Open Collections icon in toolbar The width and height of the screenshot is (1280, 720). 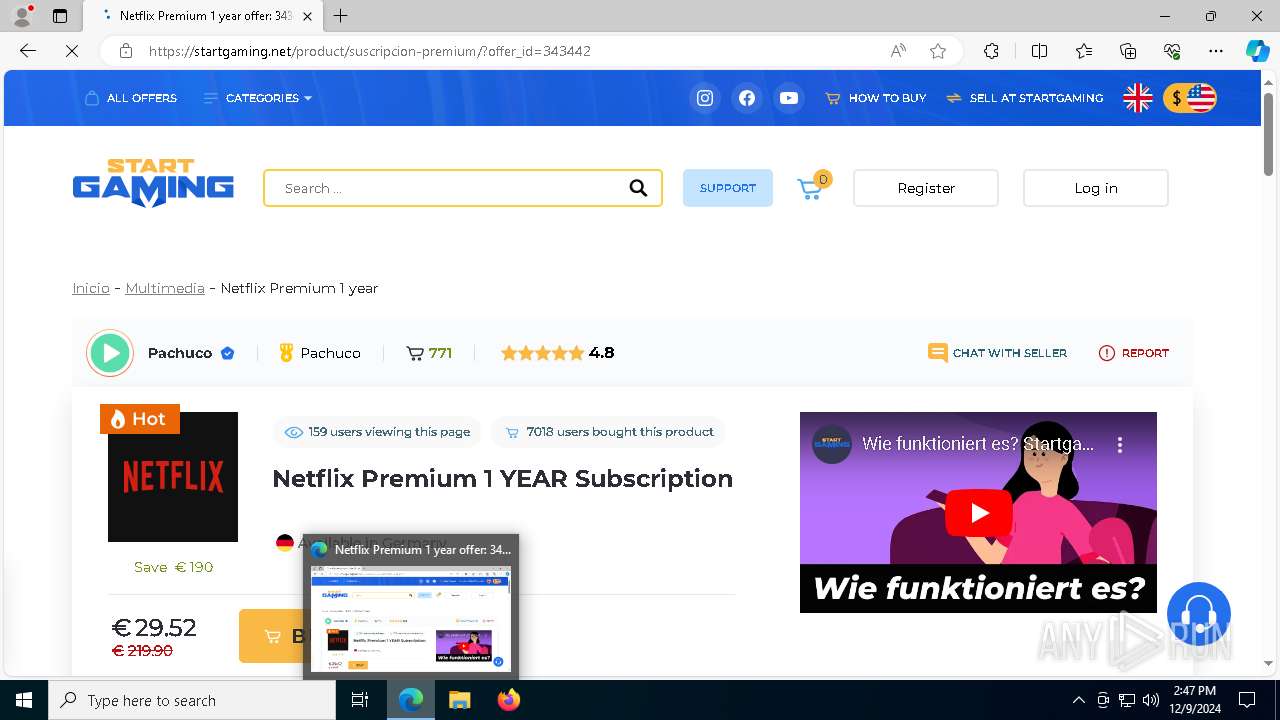1128,51
